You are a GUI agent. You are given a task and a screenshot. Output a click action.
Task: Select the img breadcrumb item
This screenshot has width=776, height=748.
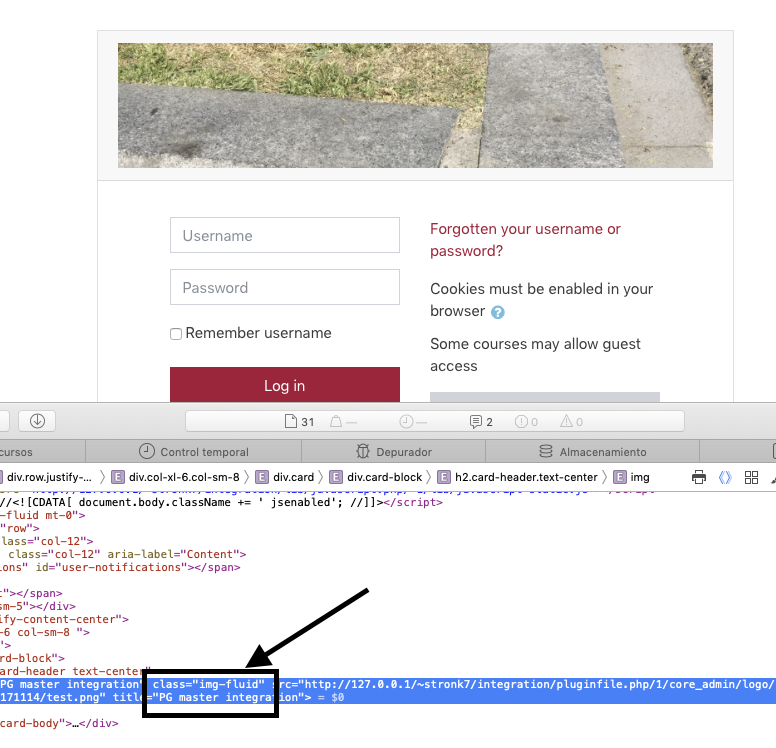coord(631,477)
